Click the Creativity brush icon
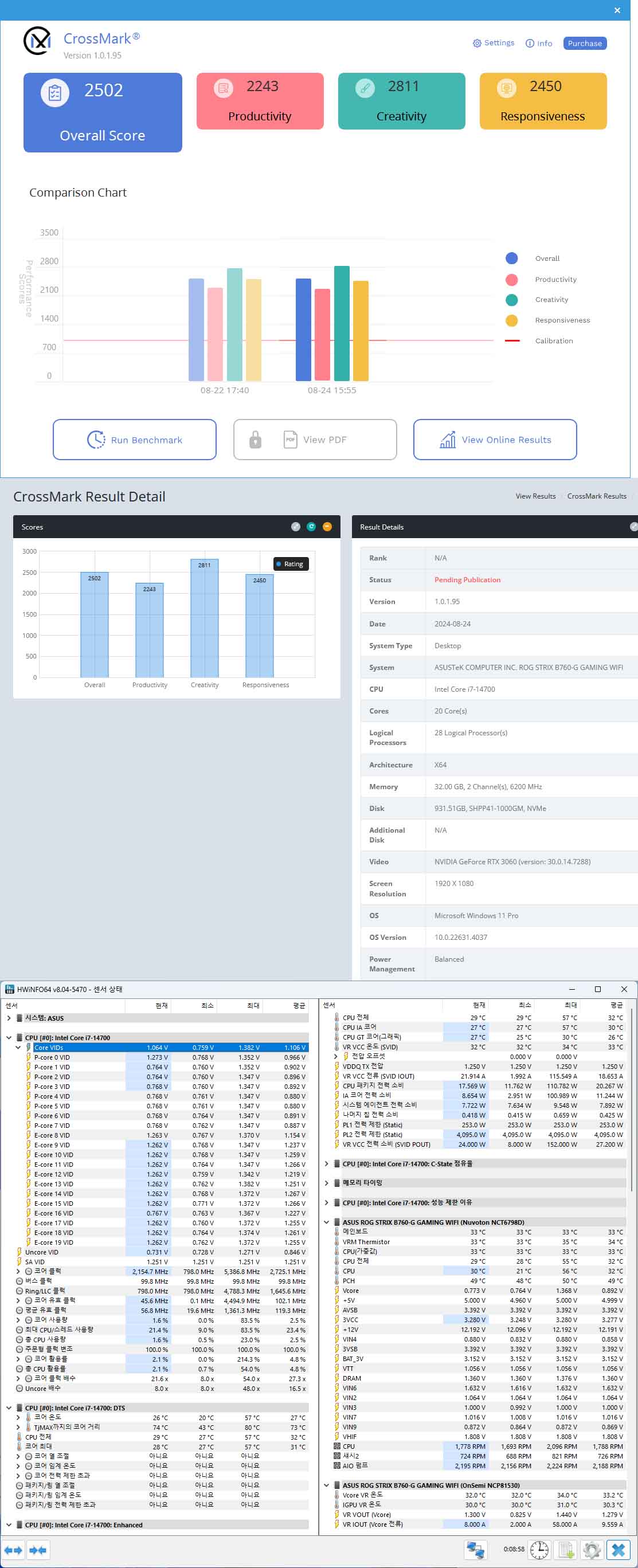 click(365, 88)
